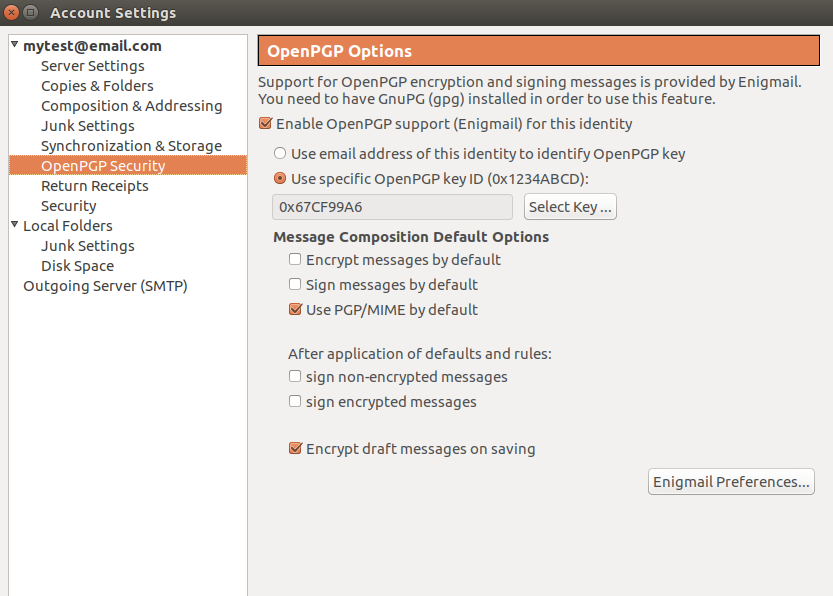Screen dimensions: 833x596
Task: Enable Sign messages by default
Action: (295, 284)
